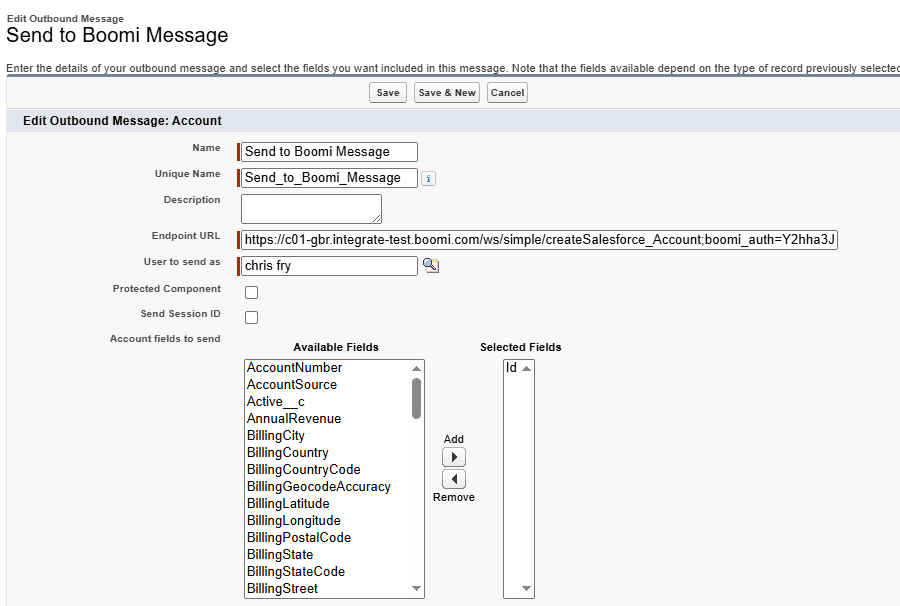Click into the Endpoint URL field
The height and width of the screenshot is (606, 900).
(x=540, y=240)
